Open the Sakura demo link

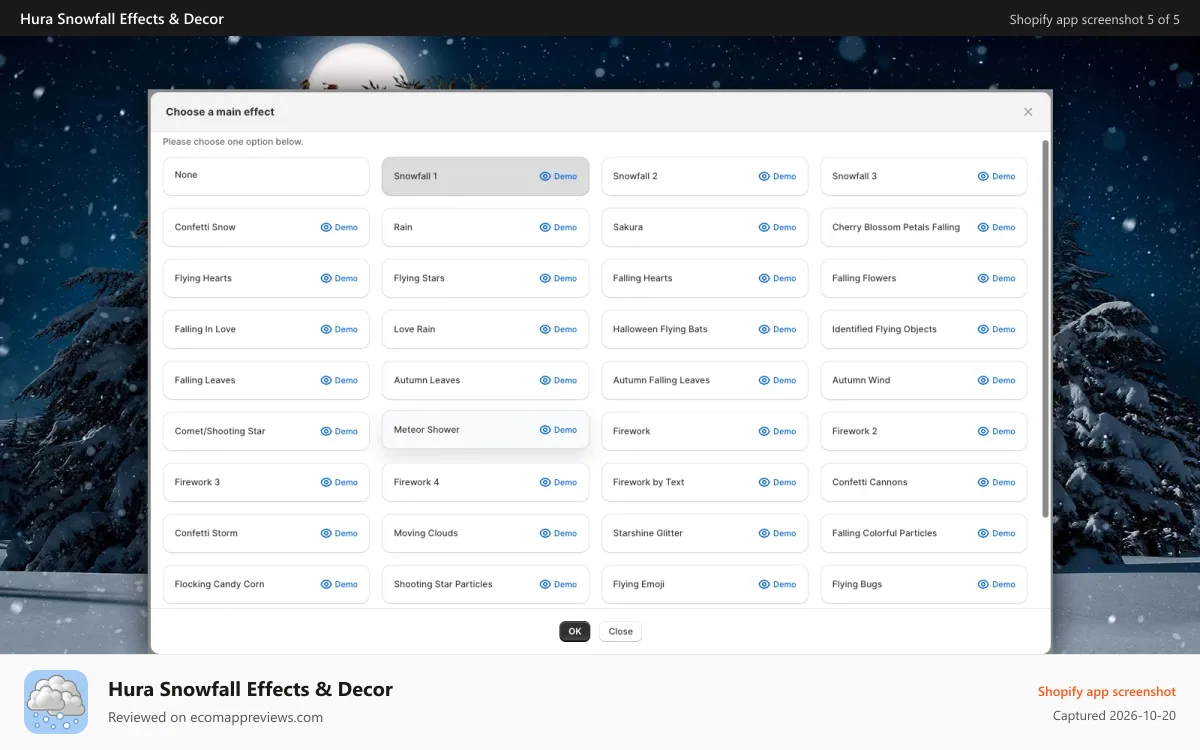(777, 227)
